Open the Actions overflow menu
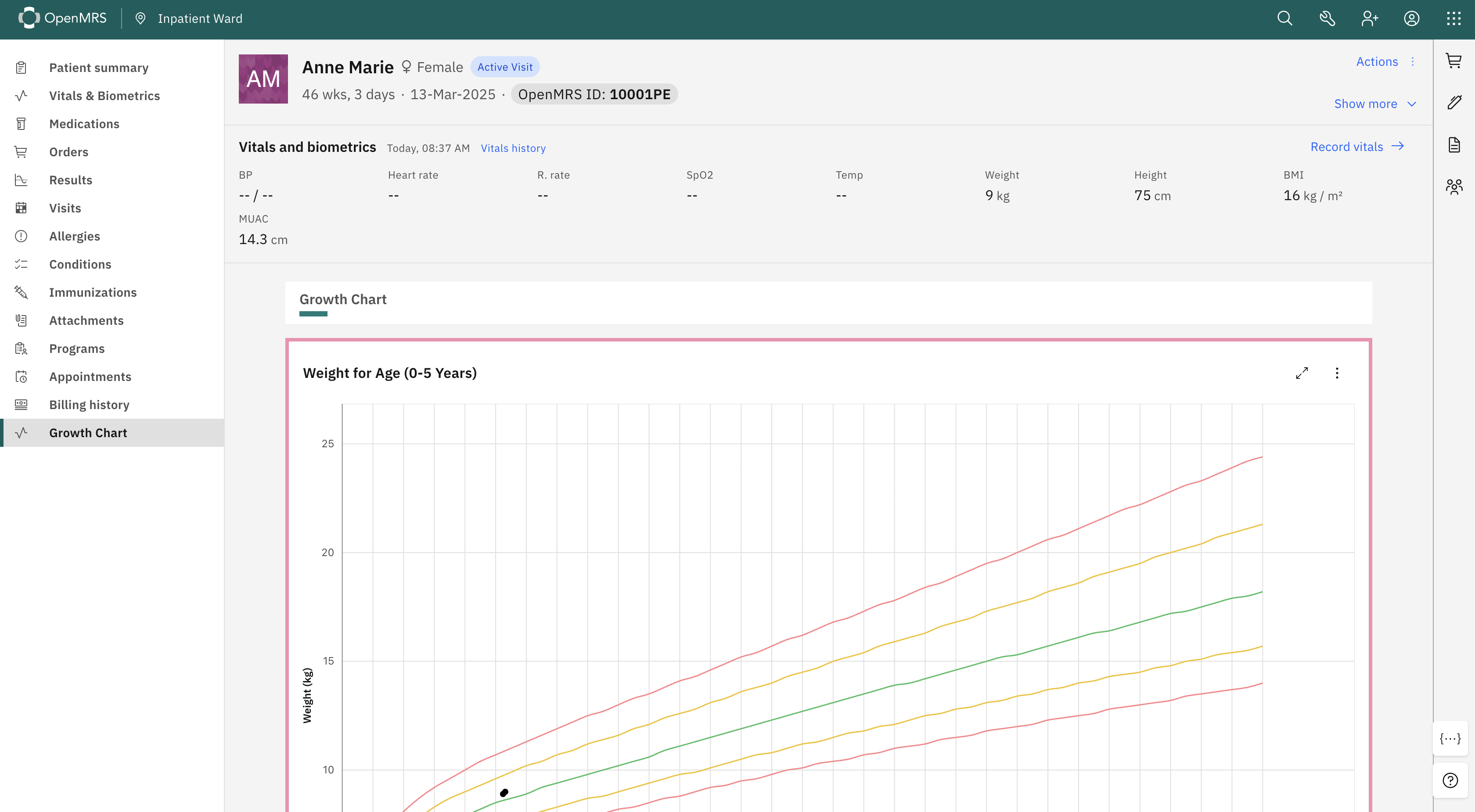 tap(1385, 62)
